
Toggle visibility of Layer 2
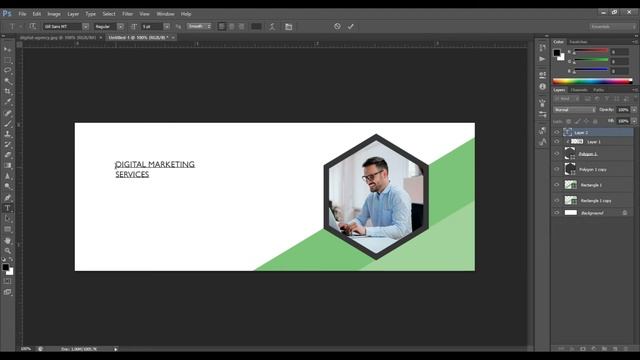point(557,132)
